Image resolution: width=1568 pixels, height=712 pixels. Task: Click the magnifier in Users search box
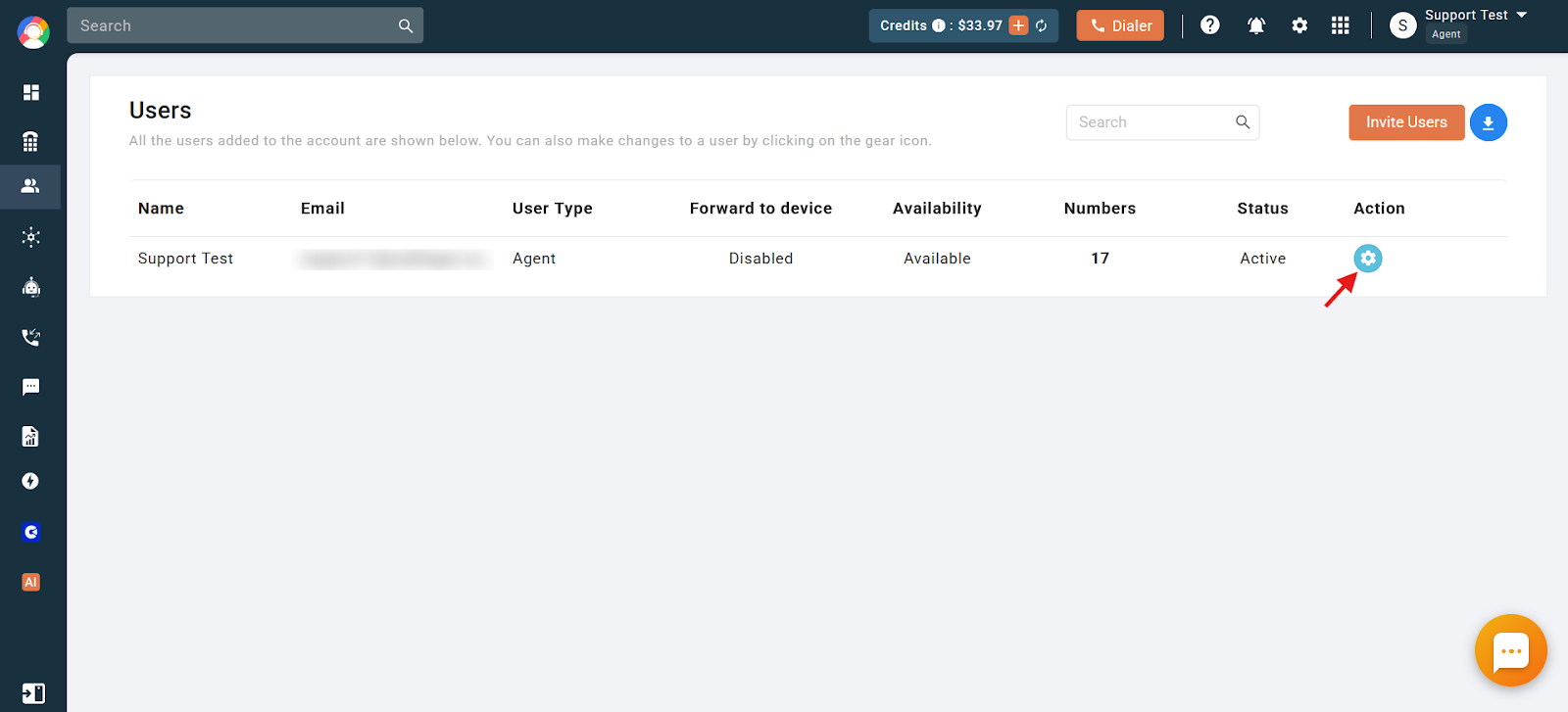(x=1243, y=122)
